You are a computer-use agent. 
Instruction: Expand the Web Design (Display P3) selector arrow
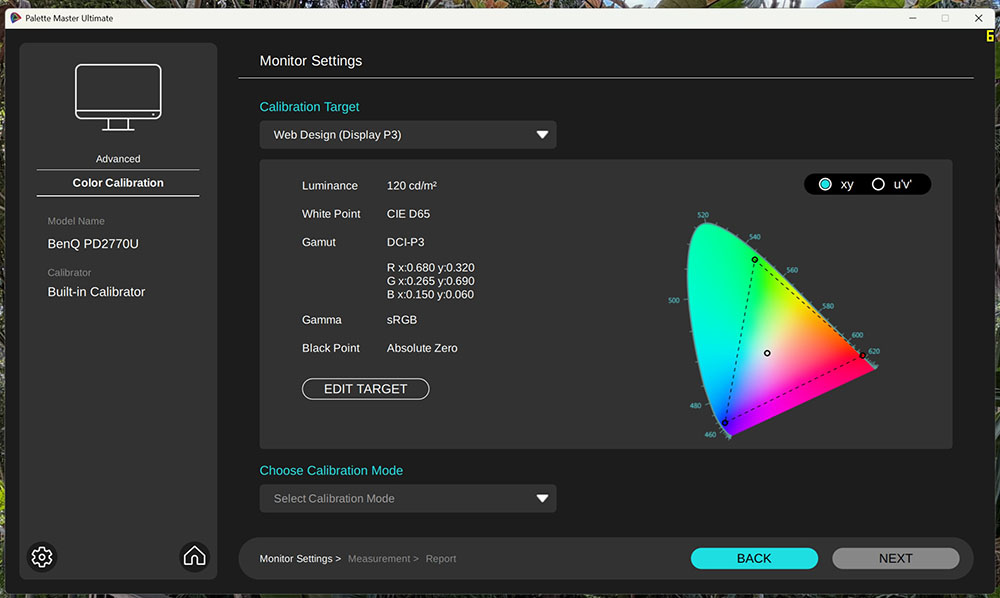coord(543,134)
